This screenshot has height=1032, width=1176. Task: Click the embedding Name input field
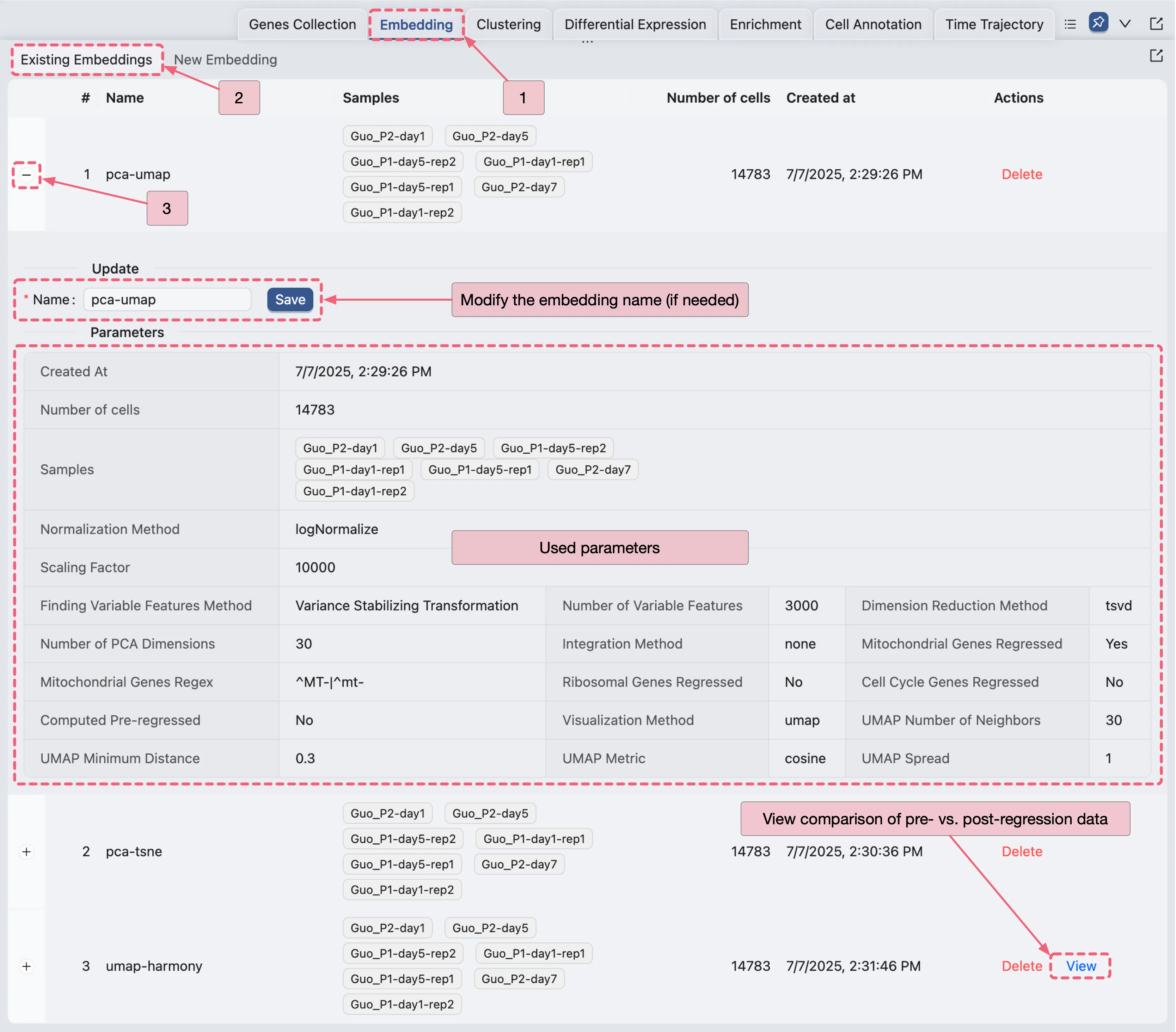point(167,299)
